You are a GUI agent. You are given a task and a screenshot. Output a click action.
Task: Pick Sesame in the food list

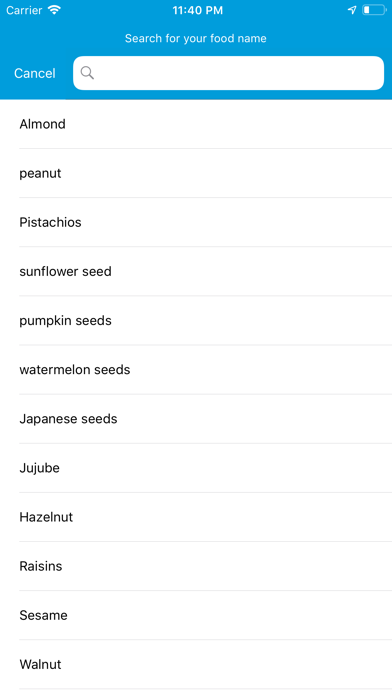(x=196, y=615)
